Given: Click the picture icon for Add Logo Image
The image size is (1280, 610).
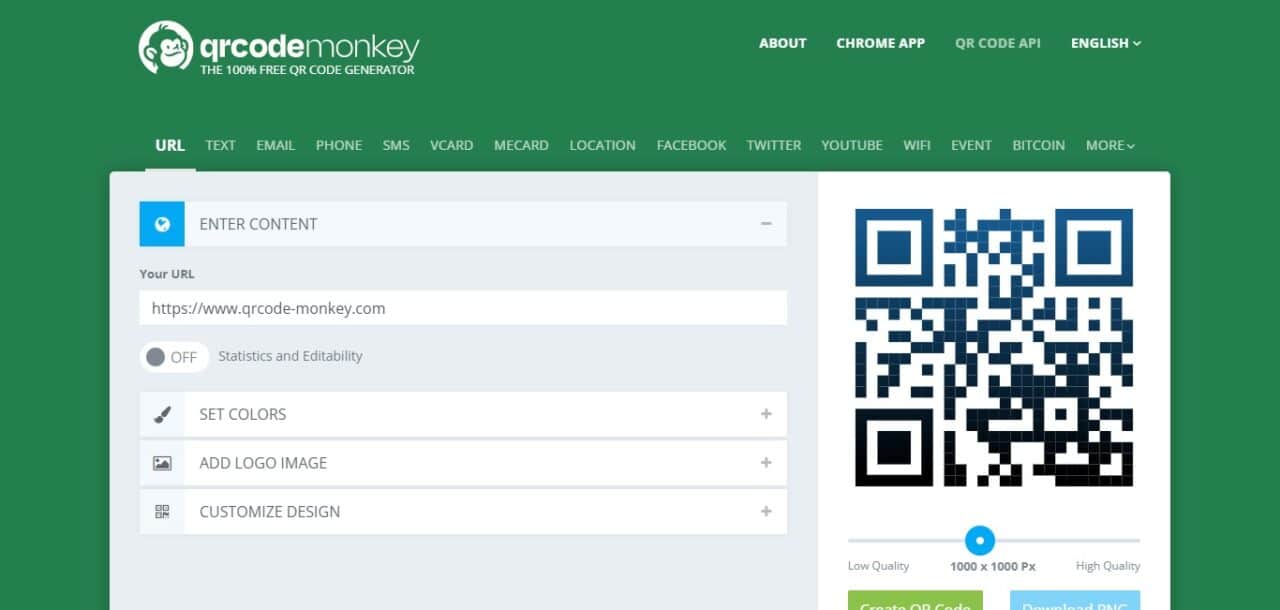Looking at the screenshot, I should (162, 463).
